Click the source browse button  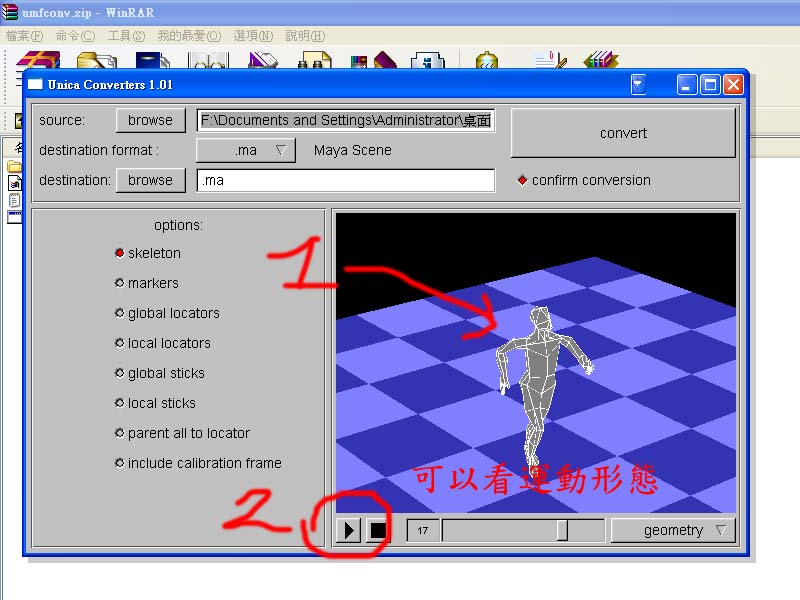[x=151, y=120]
